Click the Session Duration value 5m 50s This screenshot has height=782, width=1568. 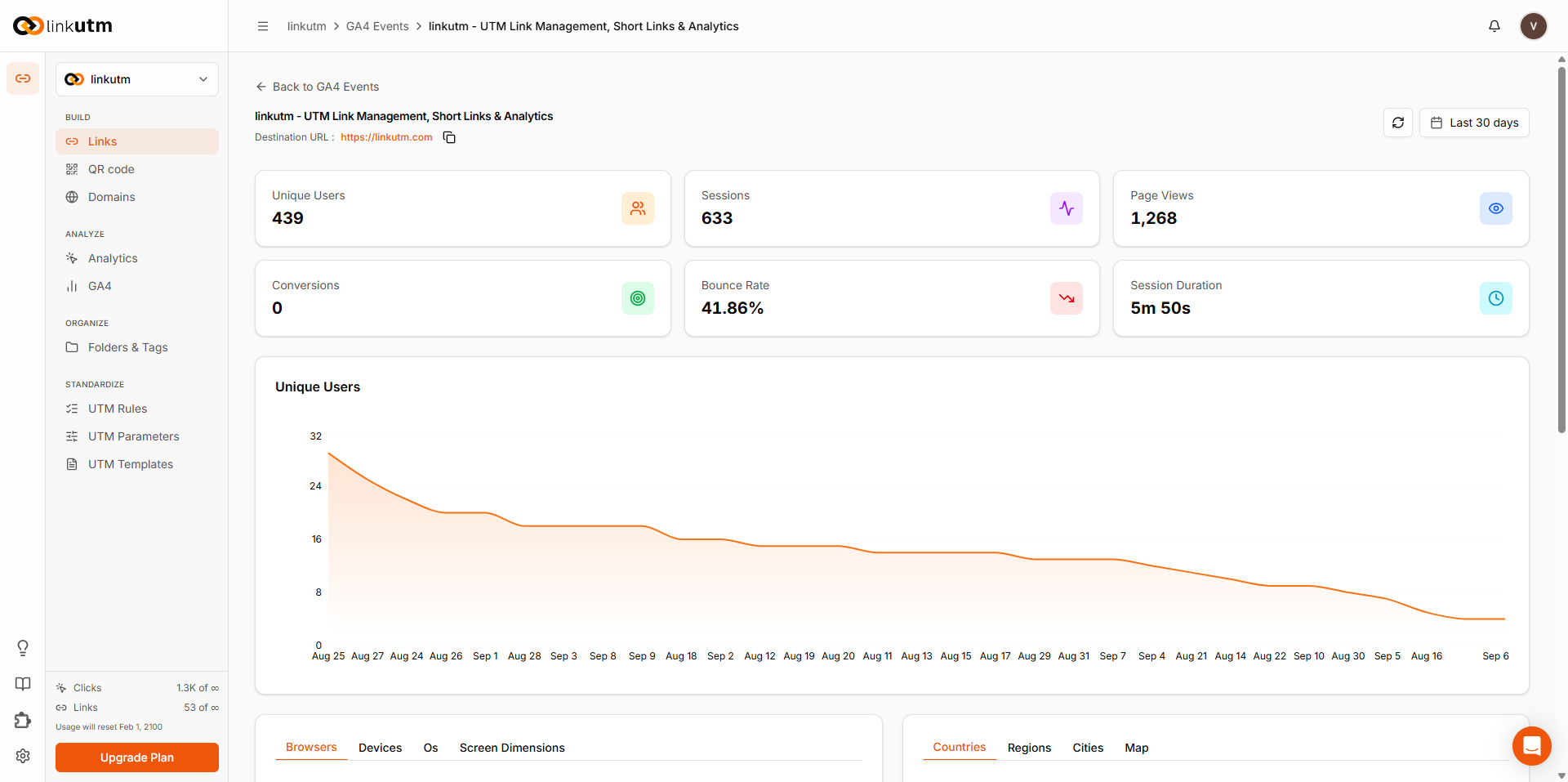tap(1160, 308)
